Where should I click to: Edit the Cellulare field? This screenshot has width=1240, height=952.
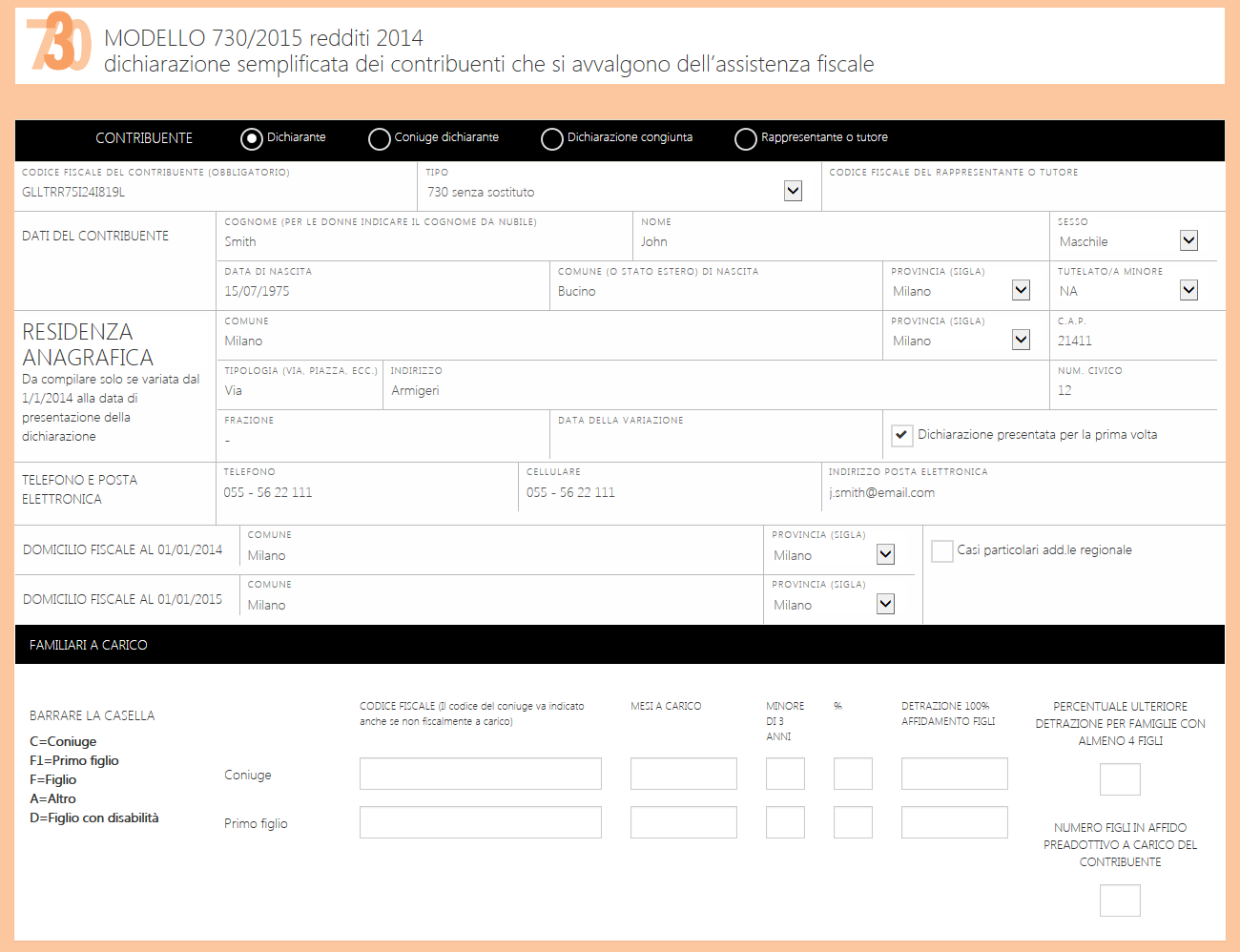tap(671, 492)
